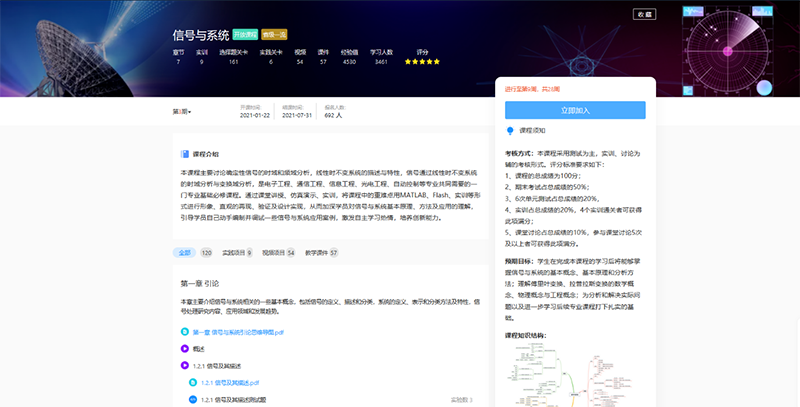
Task: Switch to the 实训项目 tab
Action: [x=237, y=253]
